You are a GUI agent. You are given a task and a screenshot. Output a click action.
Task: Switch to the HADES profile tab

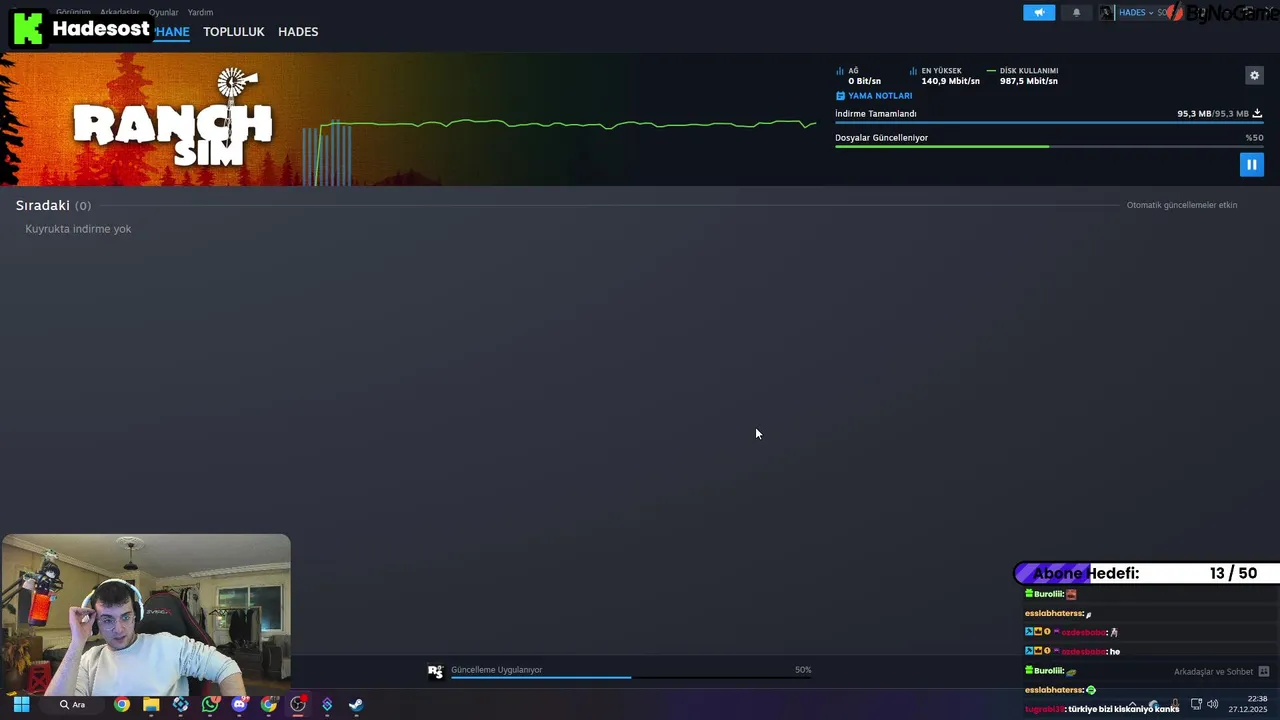tap(298, 32)
